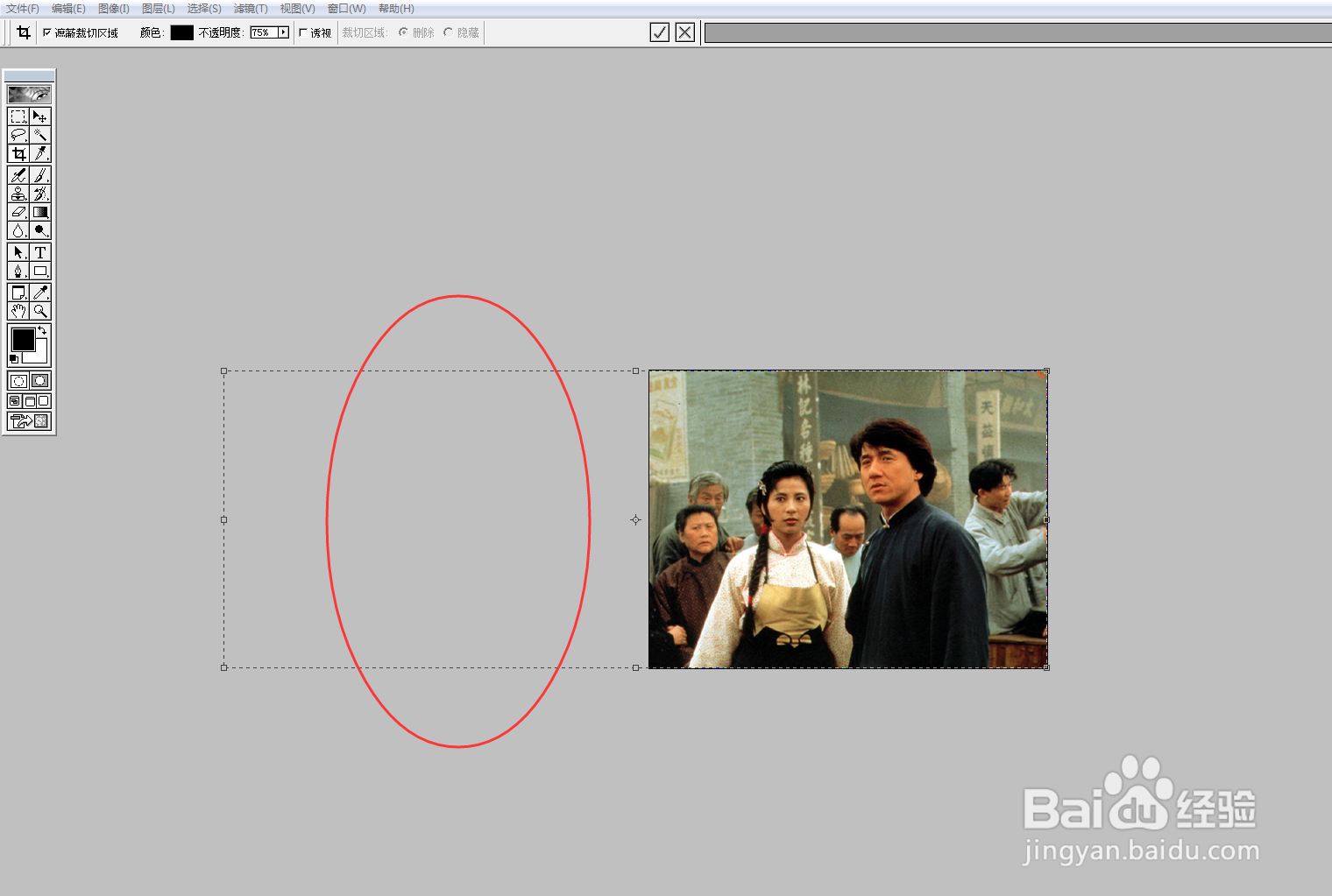This screenshot has height=896, width=1332.
Task: Select the Airbrush tool
Action: point(18,175)
